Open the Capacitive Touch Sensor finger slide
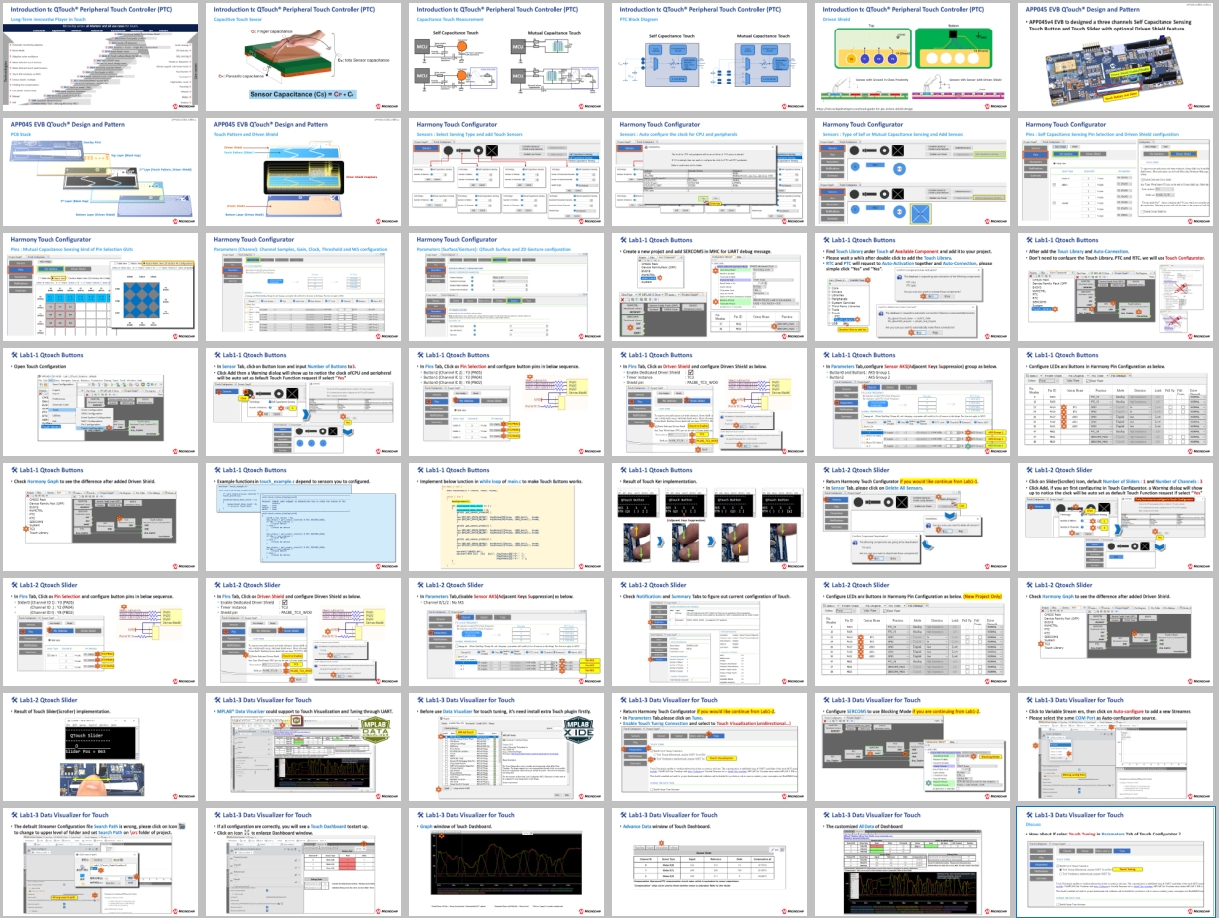 304,56
